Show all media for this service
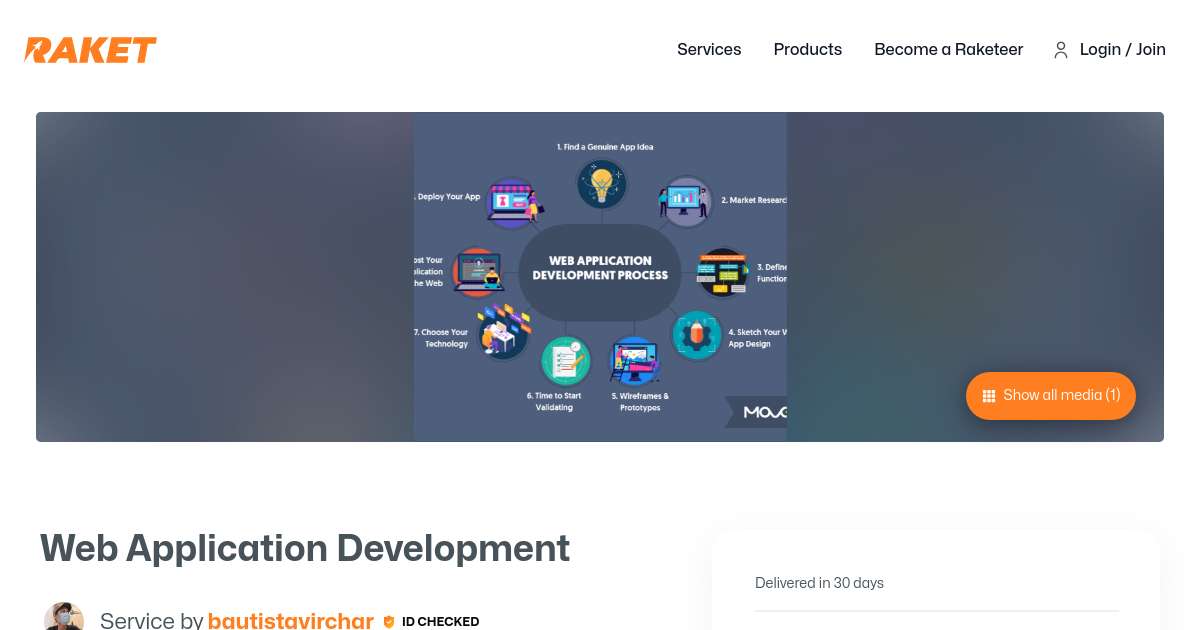Screen dimensions: 1200x630 point(1050,396)
